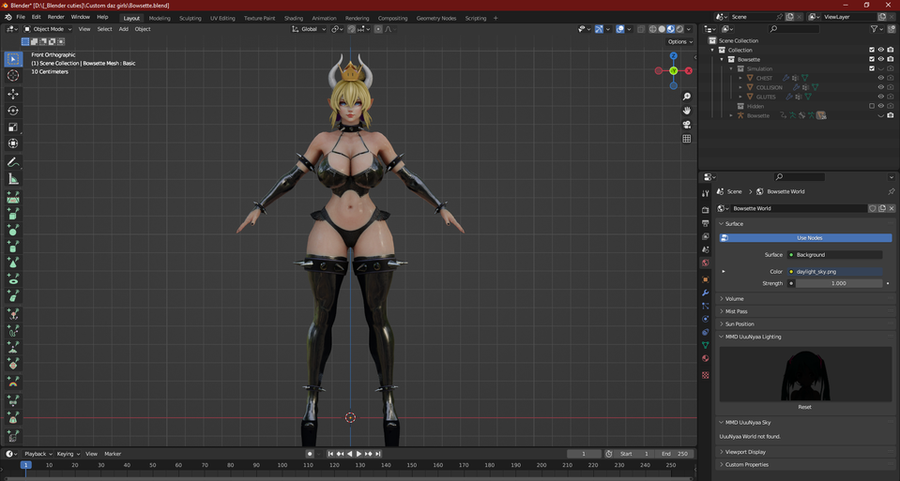The image size is (900, 481).
Task: Click the Z axis on navigation gizmo
Action: [x=673, y=56]
